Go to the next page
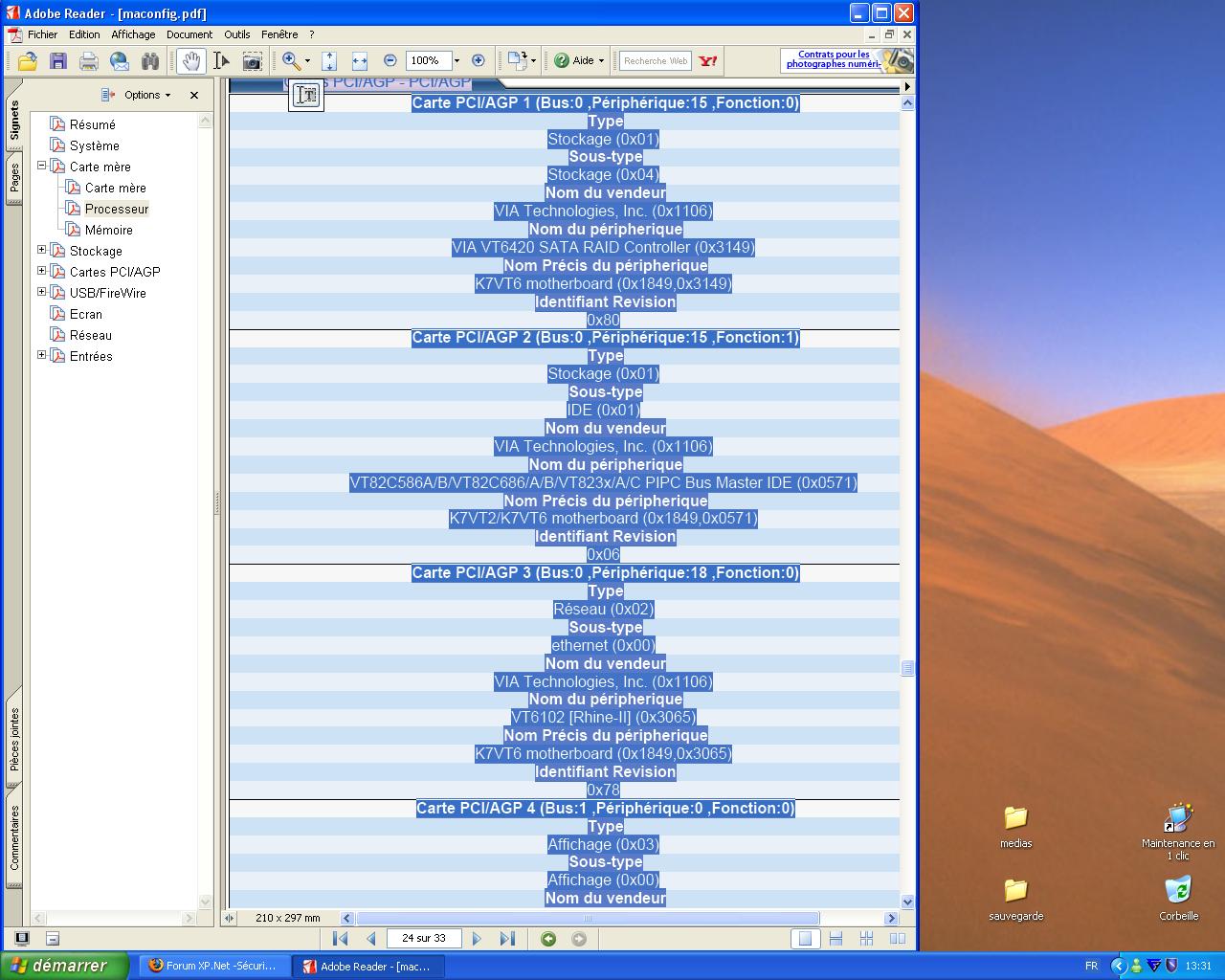1225x980 pixels. 477,939
